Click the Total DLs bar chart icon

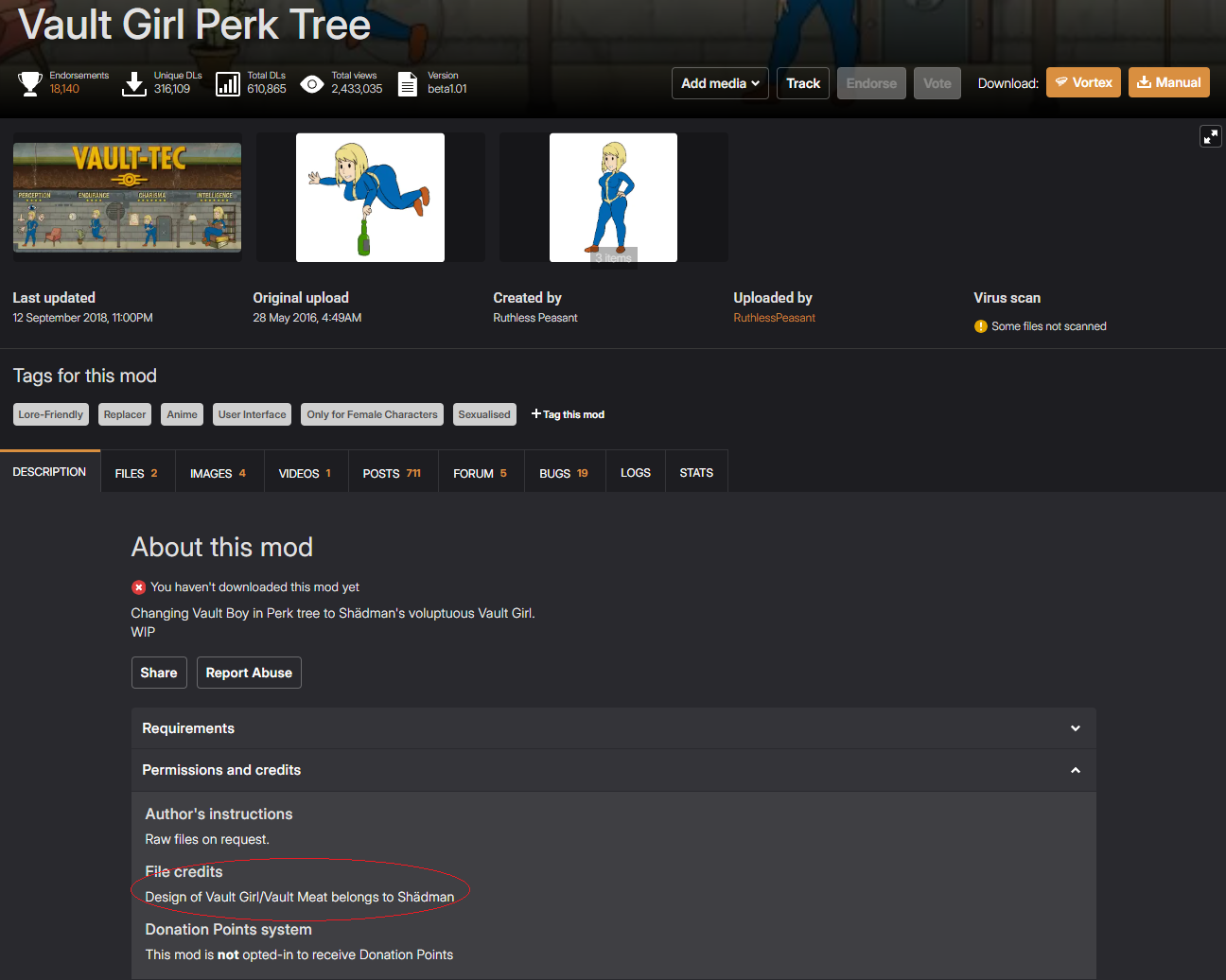pyautogui.click(x=228, y=84)
